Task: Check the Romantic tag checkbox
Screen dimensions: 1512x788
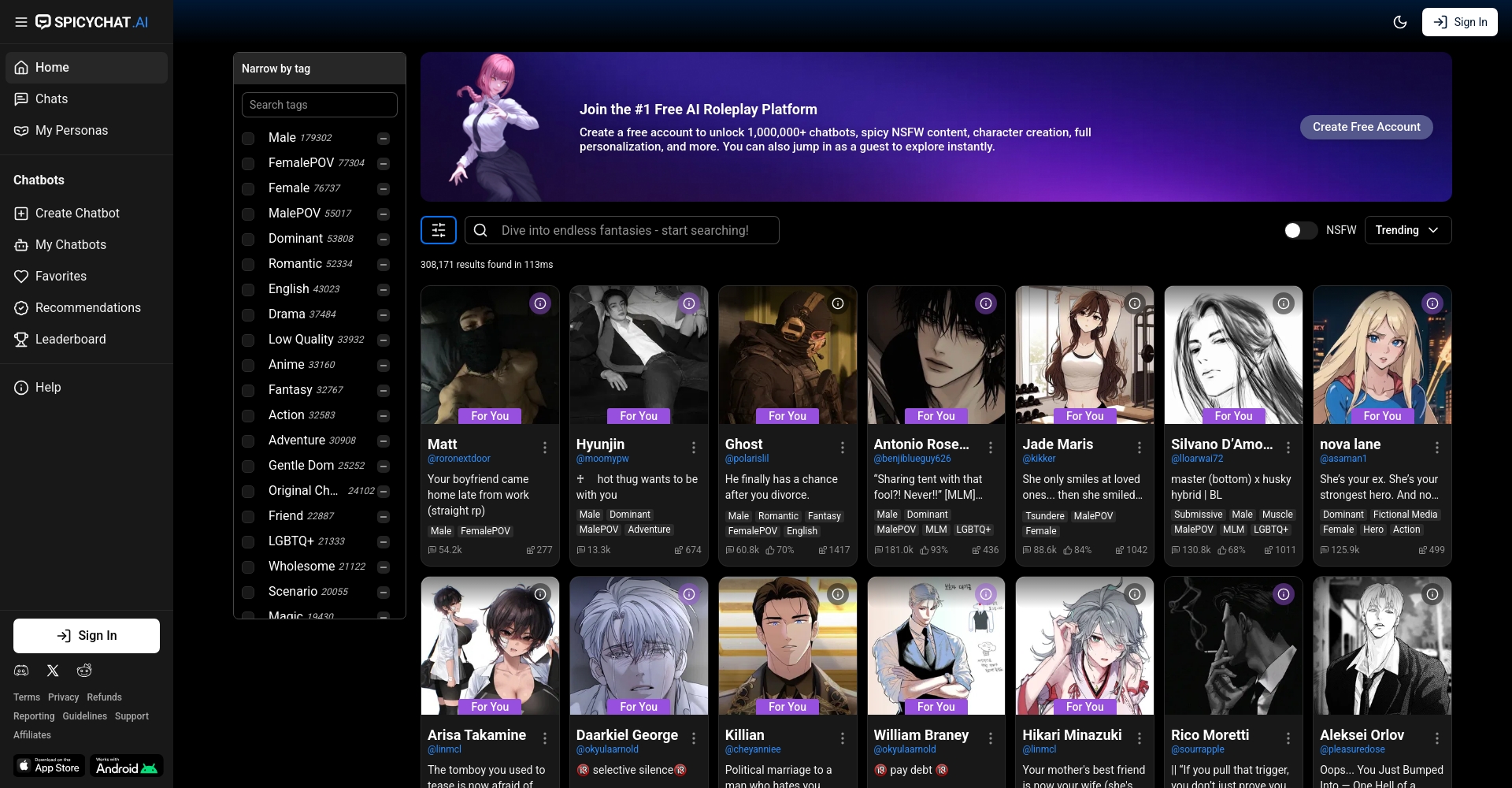Action: (x=248, y=265)
